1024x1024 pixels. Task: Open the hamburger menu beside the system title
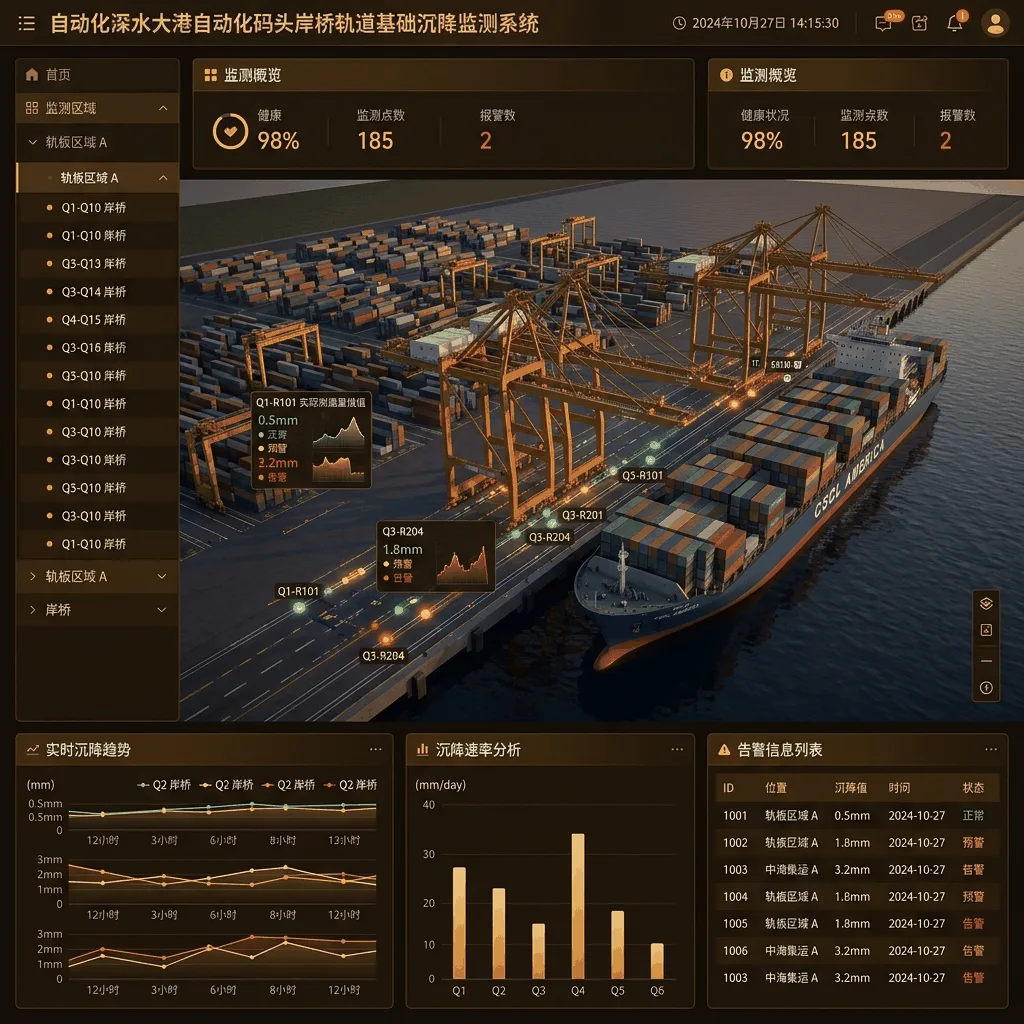click(x=27, y=24)
